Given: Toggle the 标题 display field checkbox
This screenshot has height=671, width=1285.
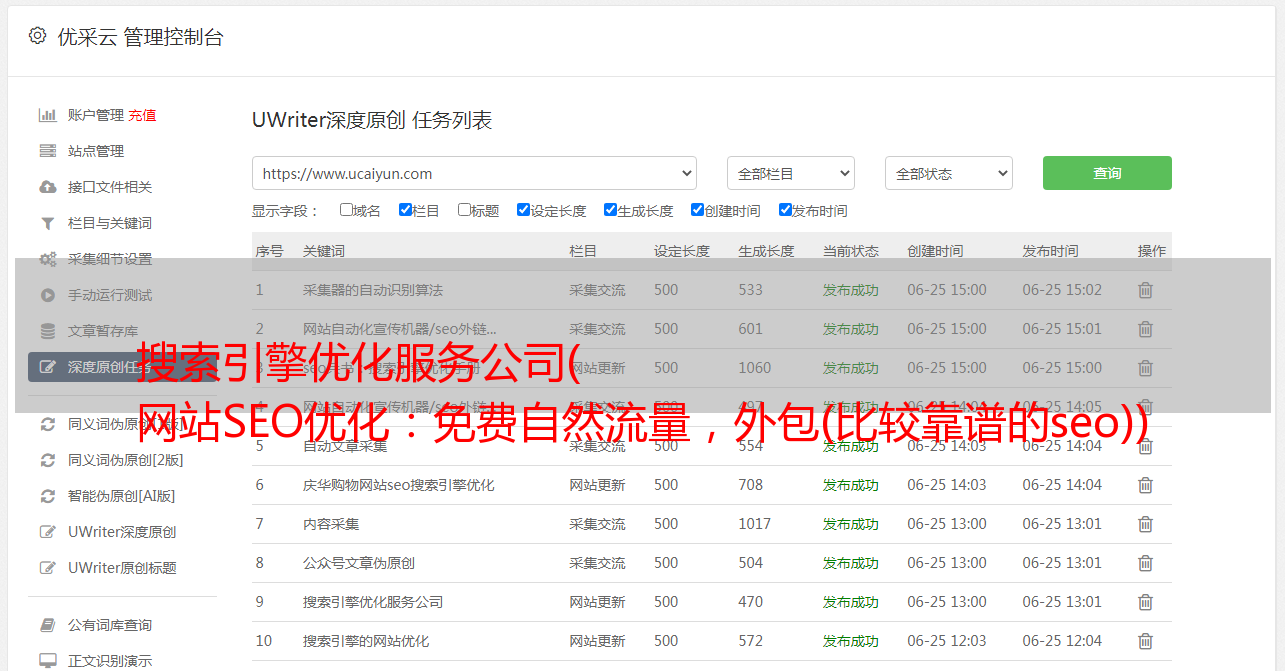Looking at the screenshot, I should pyautogui.click(x=464, y=210).
